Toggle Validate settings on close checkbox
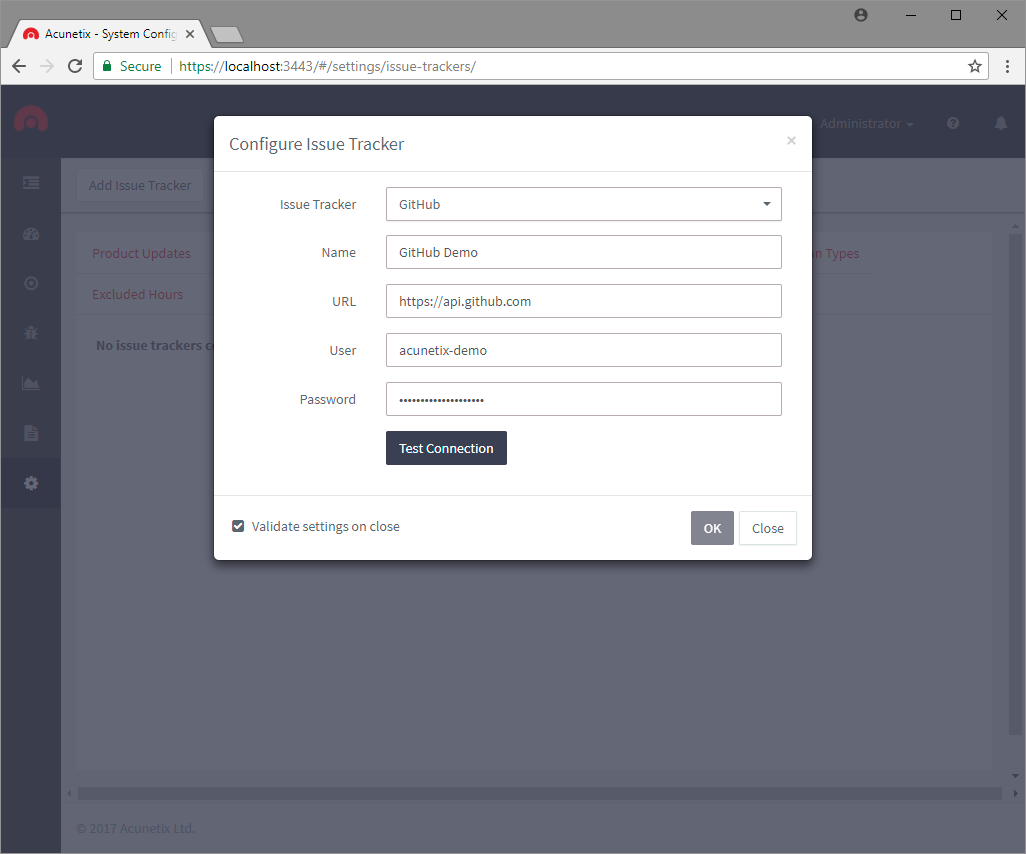The image size is (1026, 854). point(238,526)
